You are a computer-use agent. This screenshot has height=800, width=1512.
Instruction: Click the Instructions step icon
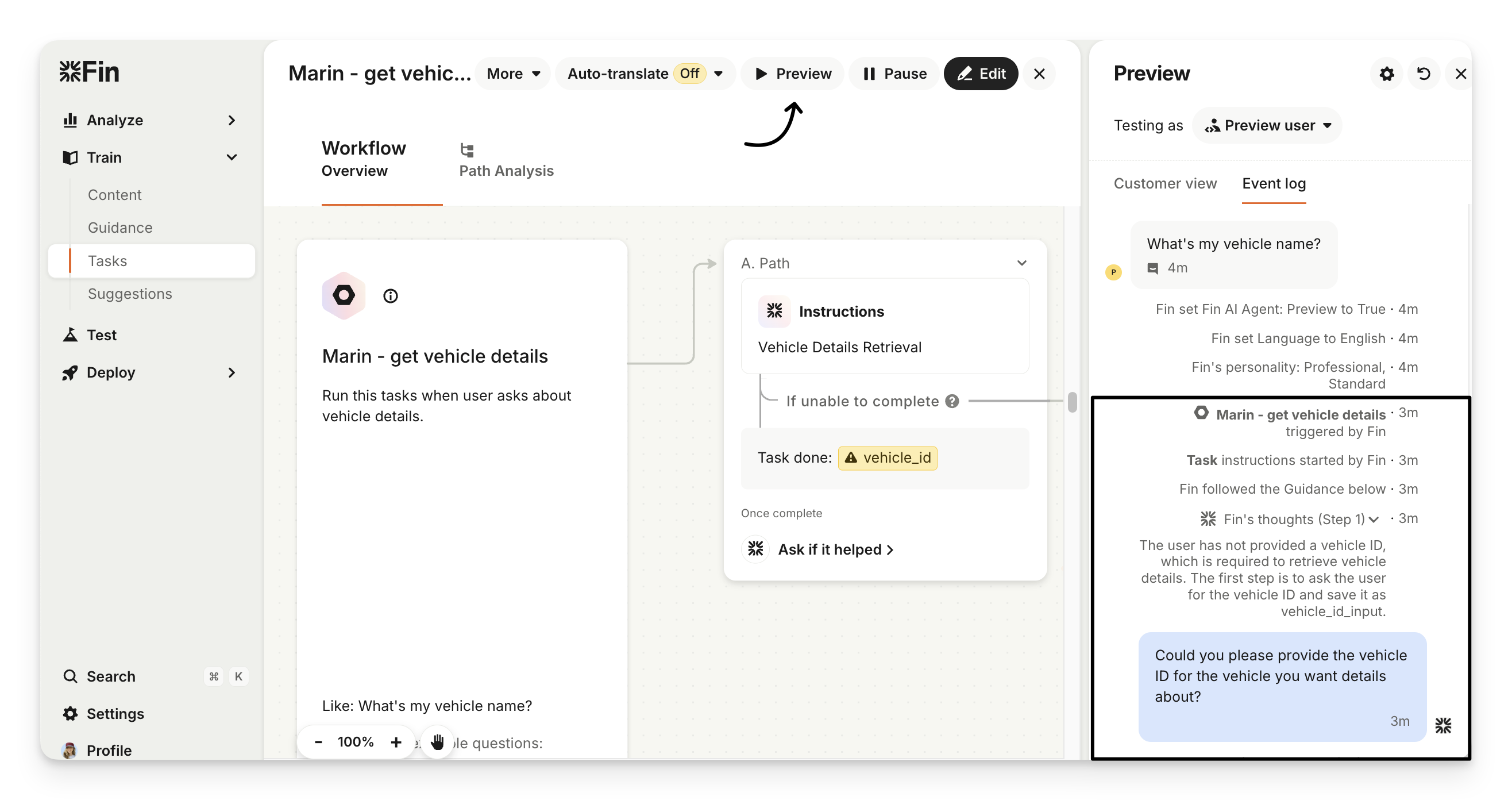tap(774, 311)
